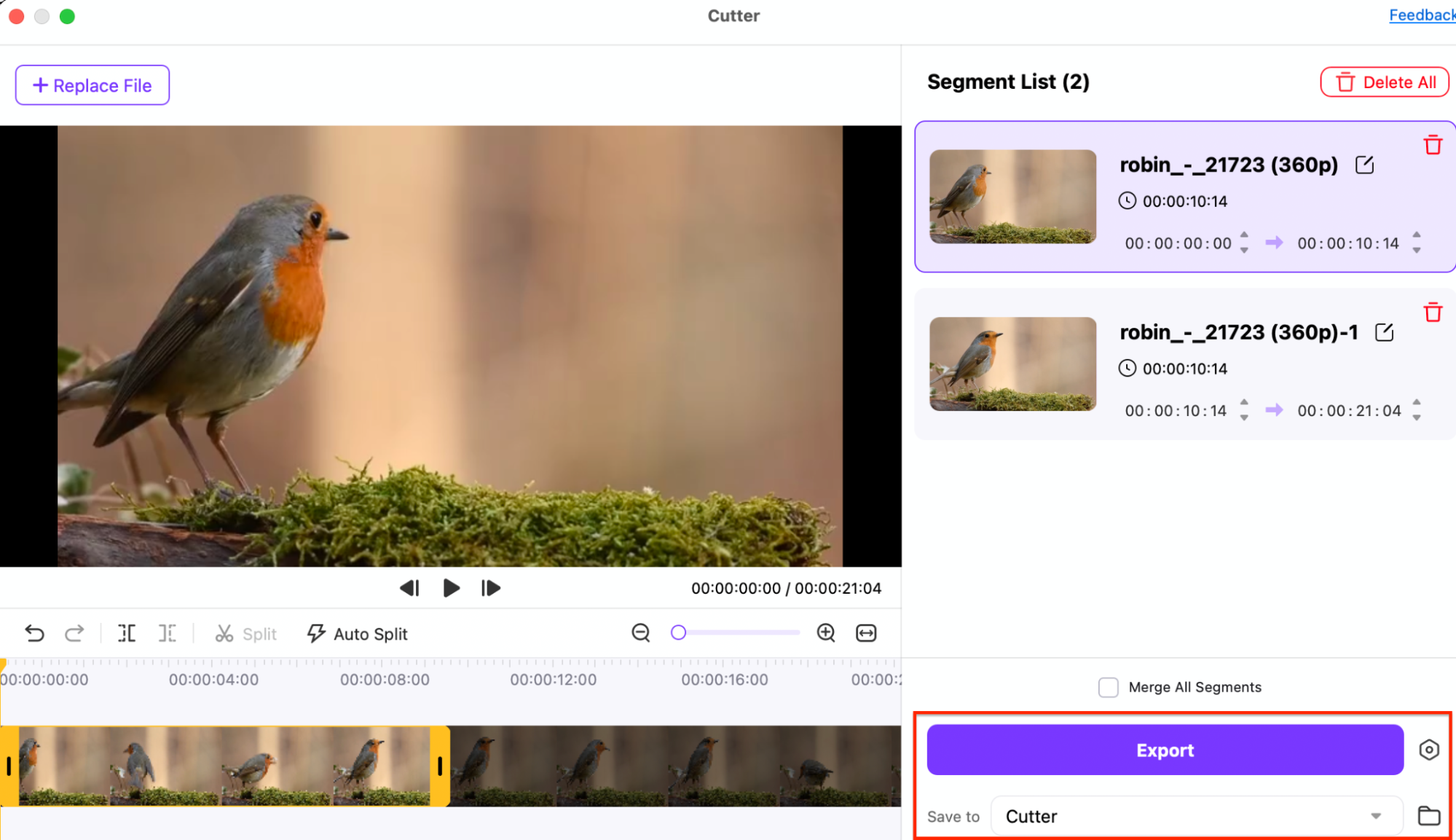Screen dimensions: 1456x840
Task: Open export settings hexagon icon
Action: [x=1429, y=750]
